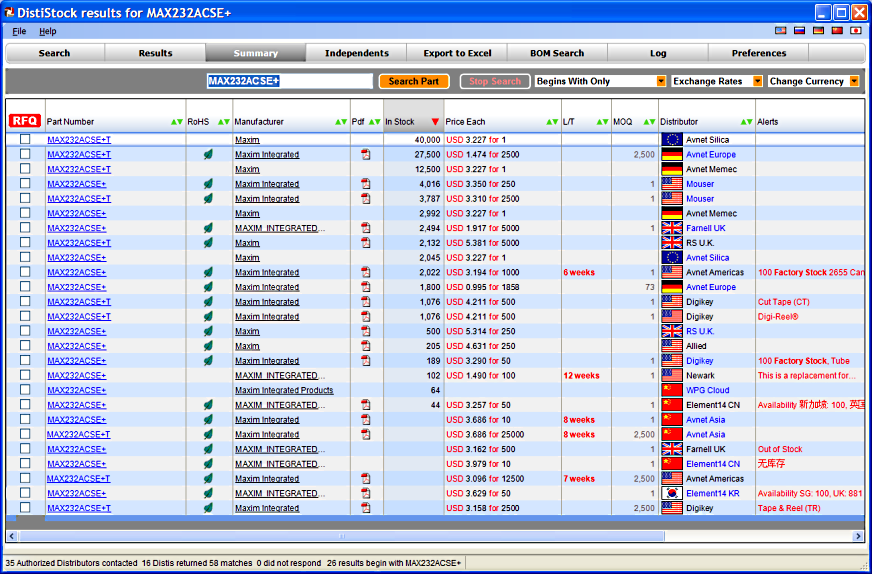Click the Chinese flag language icon
This screenshot has height=574, width=872.
pyautogui.click(x=837, y=31)
